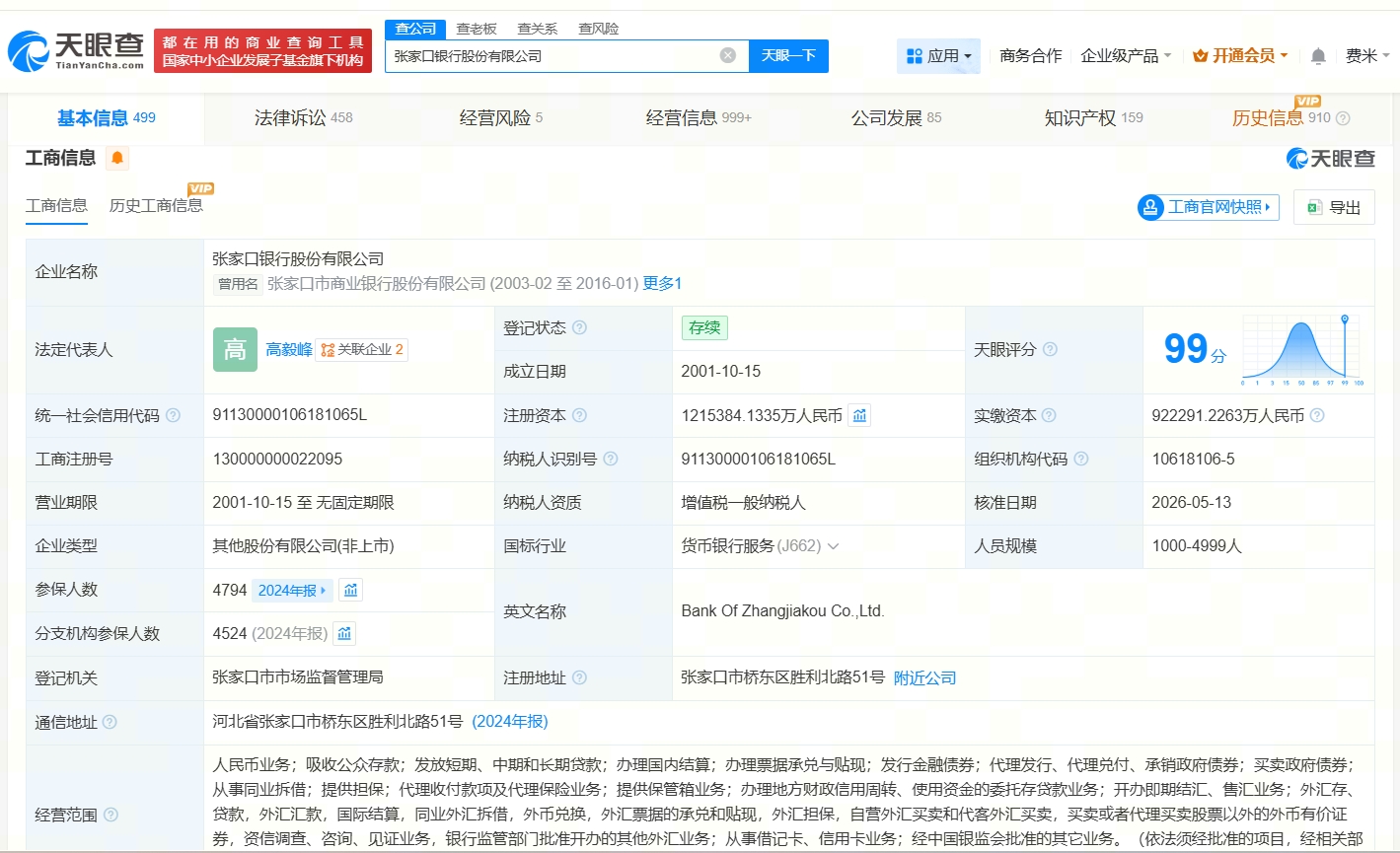Open the 费米 user account menu
This screenshot has width=1400, height=853.
1367,56
